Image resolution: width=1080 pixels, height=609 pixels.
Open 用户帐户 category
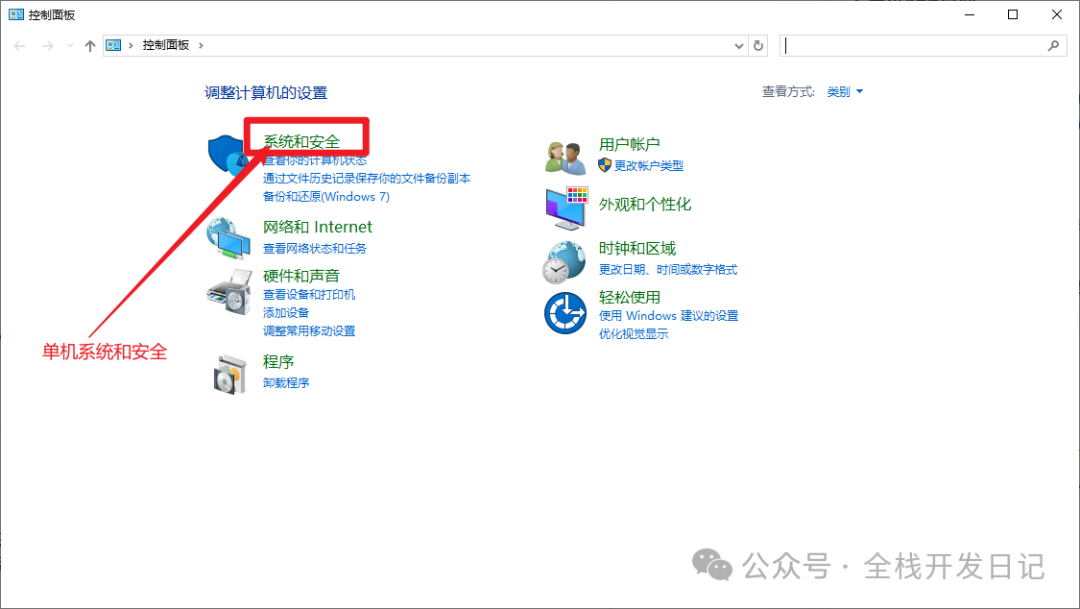(630, 144)
